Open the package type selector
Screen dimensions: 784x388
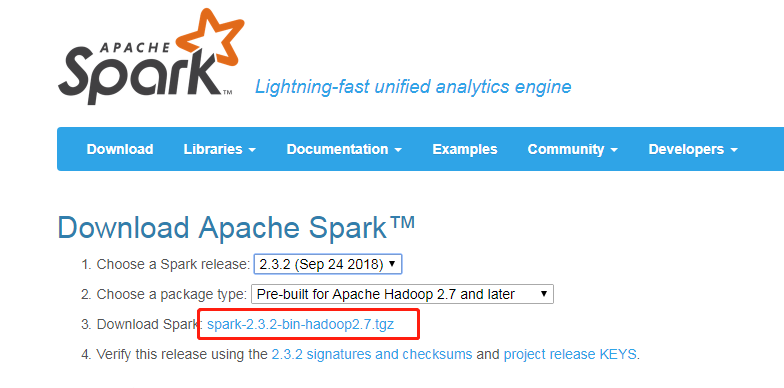(402, 294)
